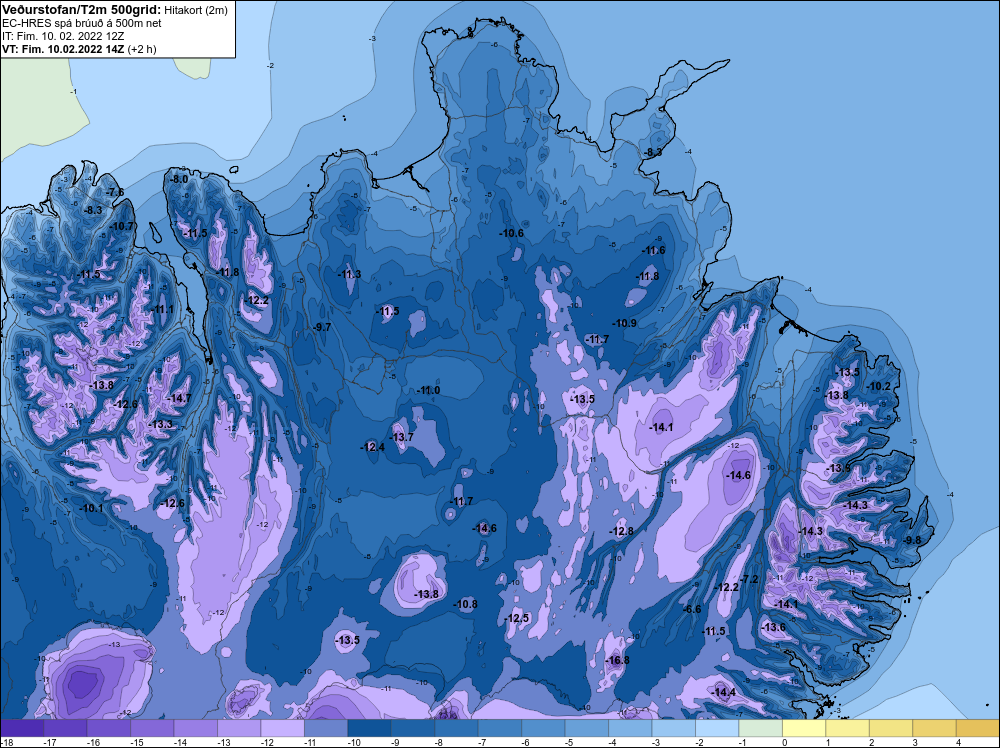1000x748 pixels.
Task: Click the -7.2 temperature value
Action: click(x=749, y=579)
